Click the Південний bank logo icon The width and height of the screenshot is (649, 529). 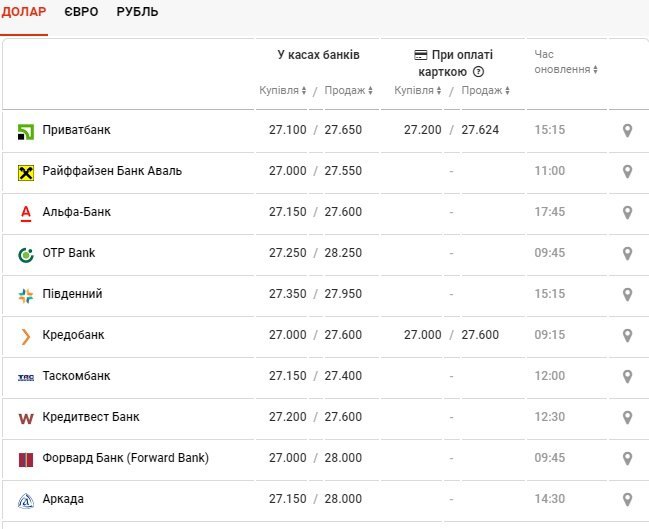click(x=26, y=295)
